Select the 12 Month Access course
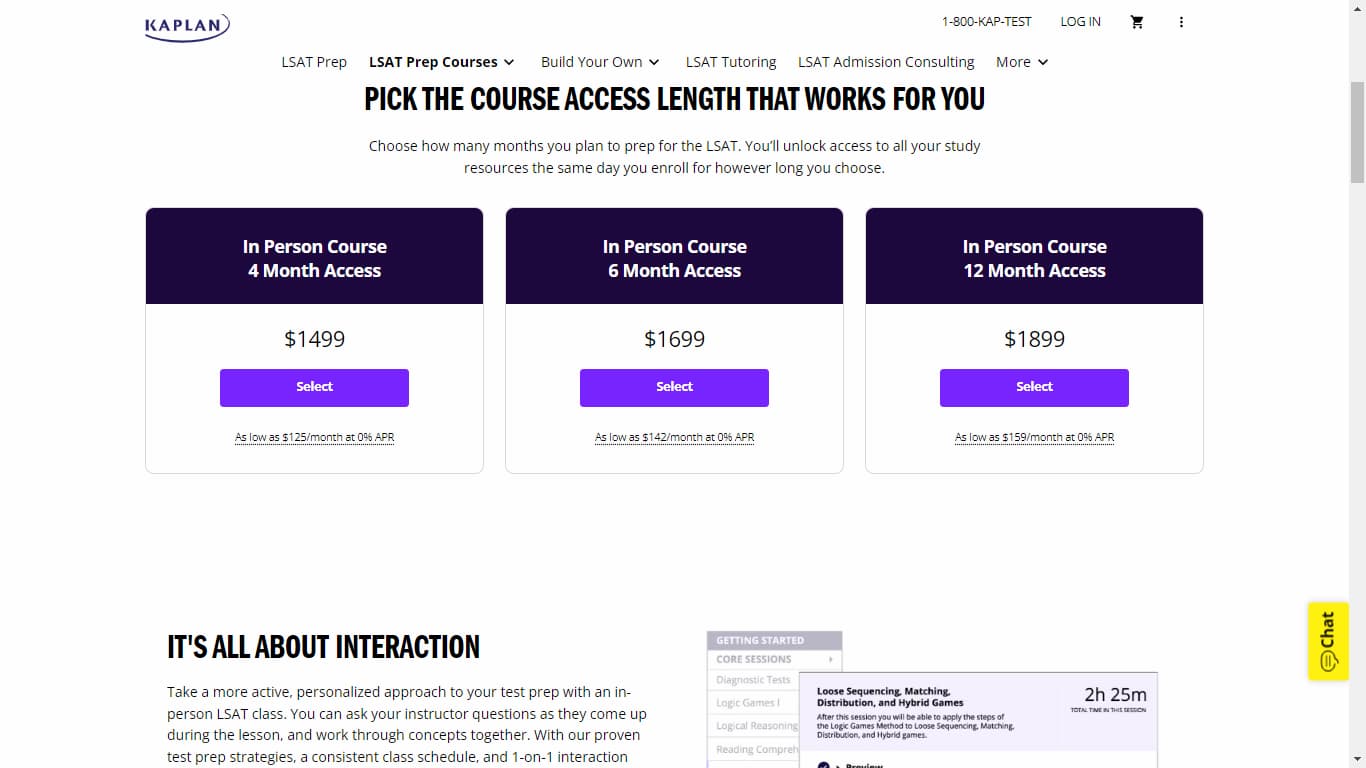This screenshot has width=1366, height=768. pos(1034,387)
